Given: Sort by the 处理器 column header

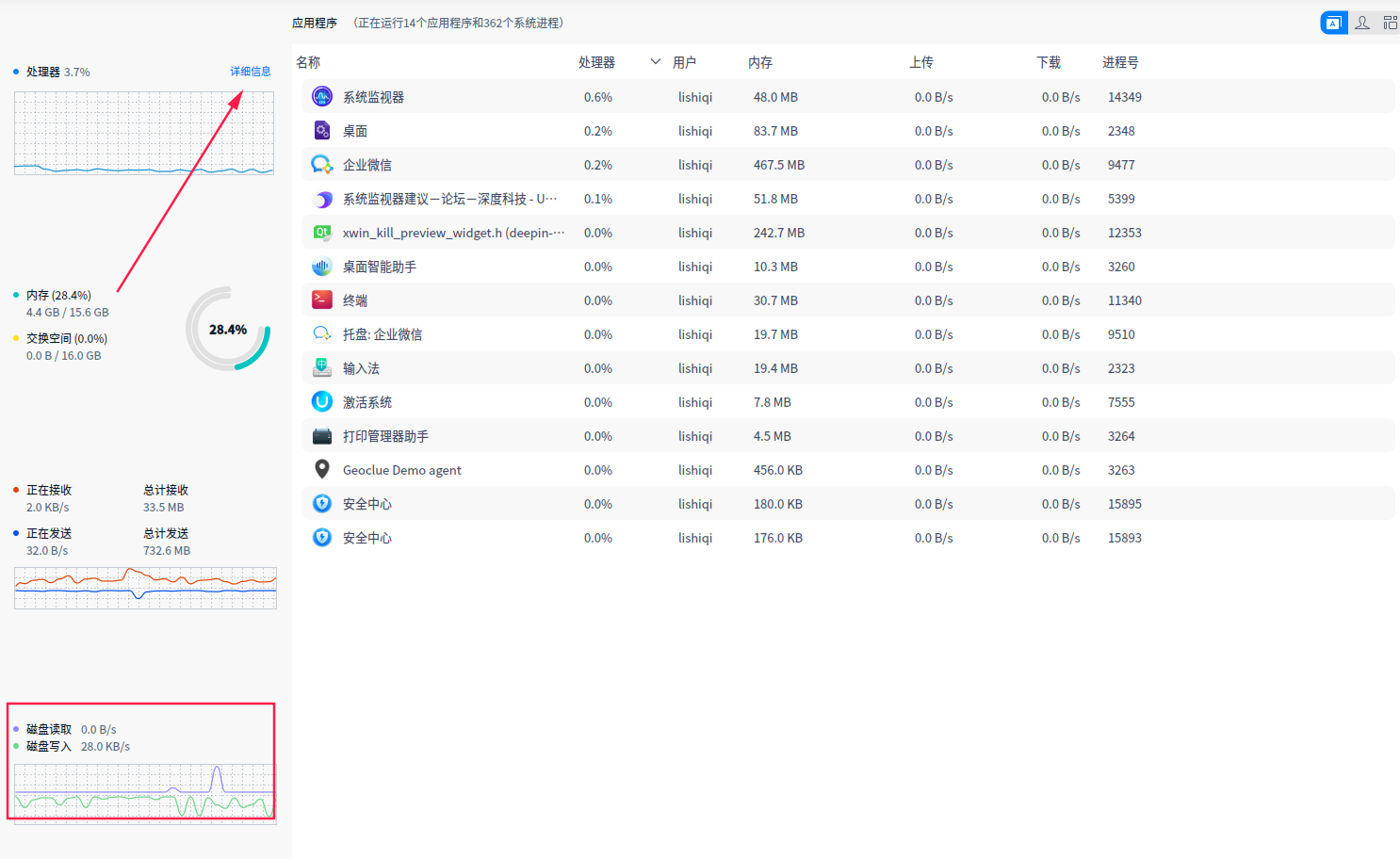Looking at the screenshot, I should pos(596,62).
